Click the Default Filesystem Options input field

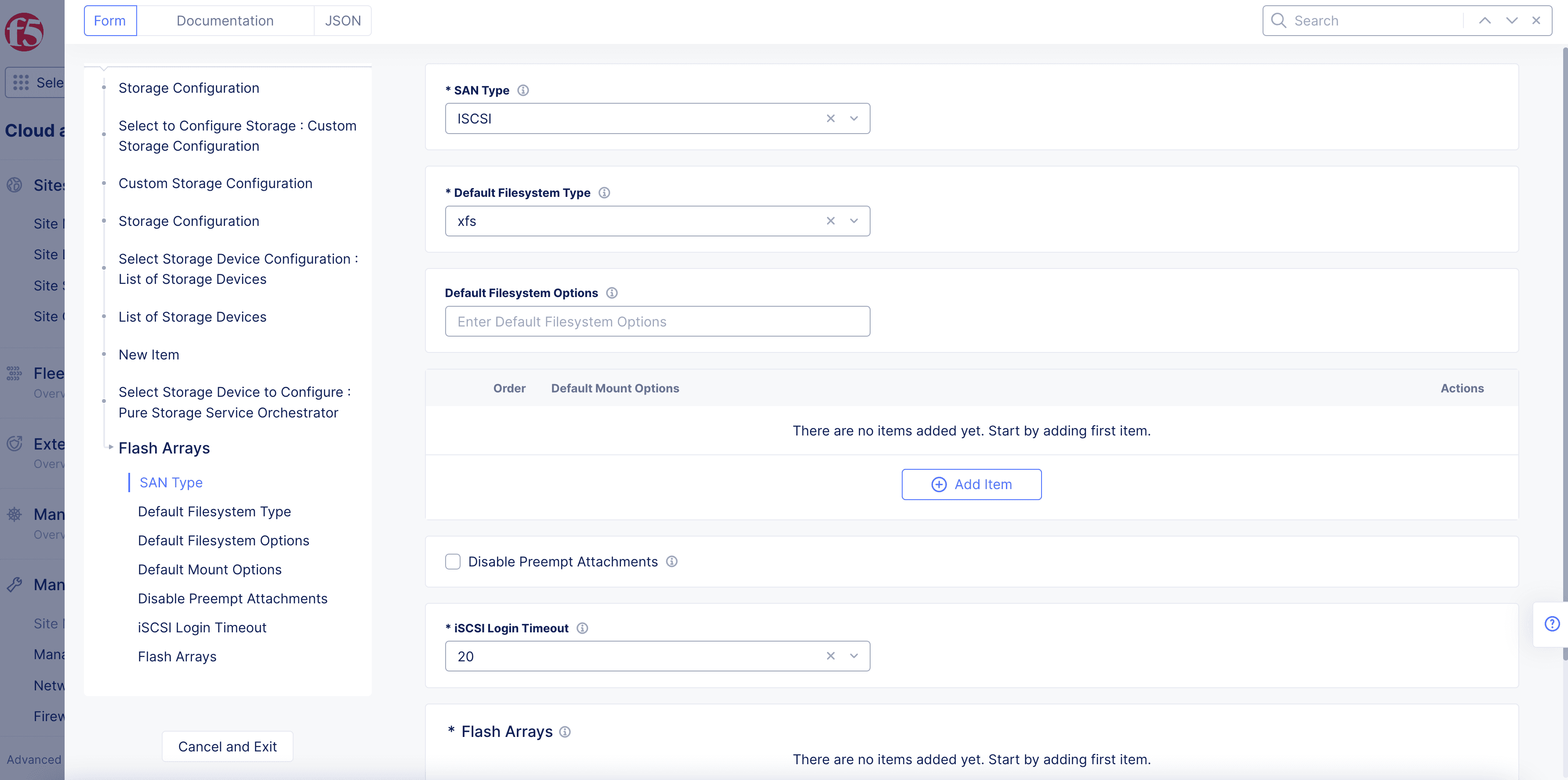click(657, 321)
